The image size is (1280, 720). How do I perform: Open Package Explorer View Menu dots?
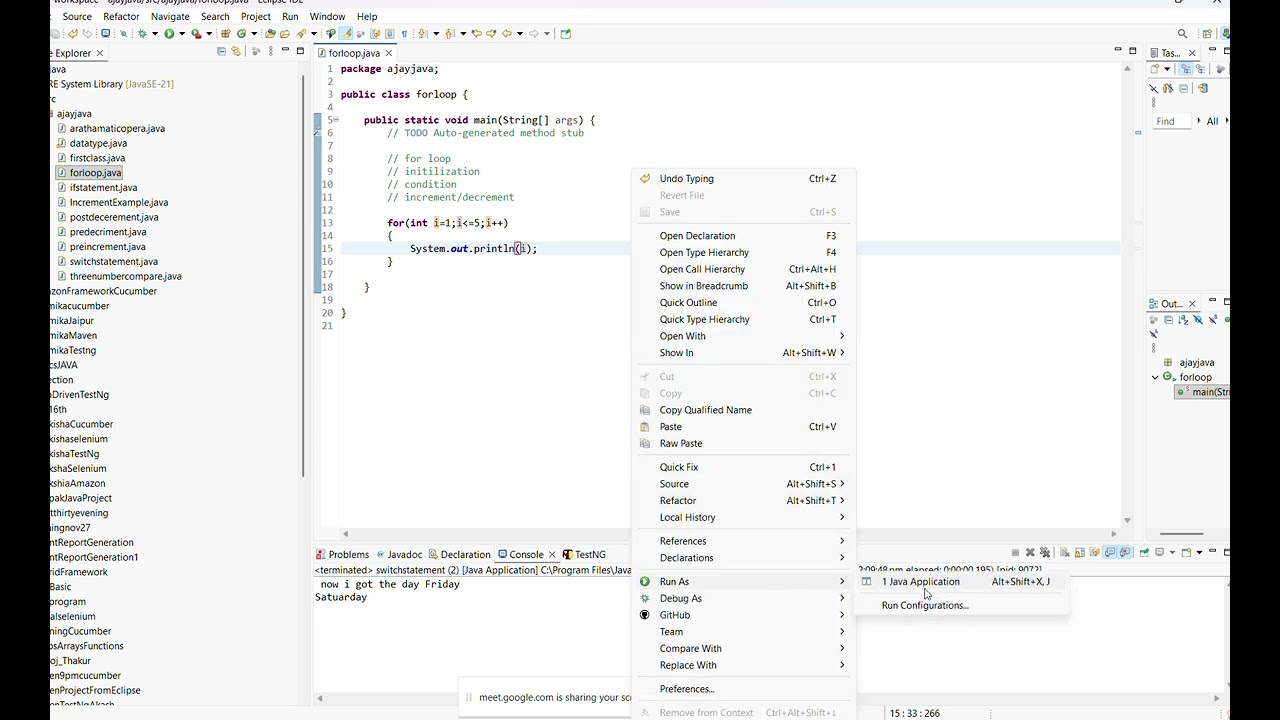click(270, 51)
